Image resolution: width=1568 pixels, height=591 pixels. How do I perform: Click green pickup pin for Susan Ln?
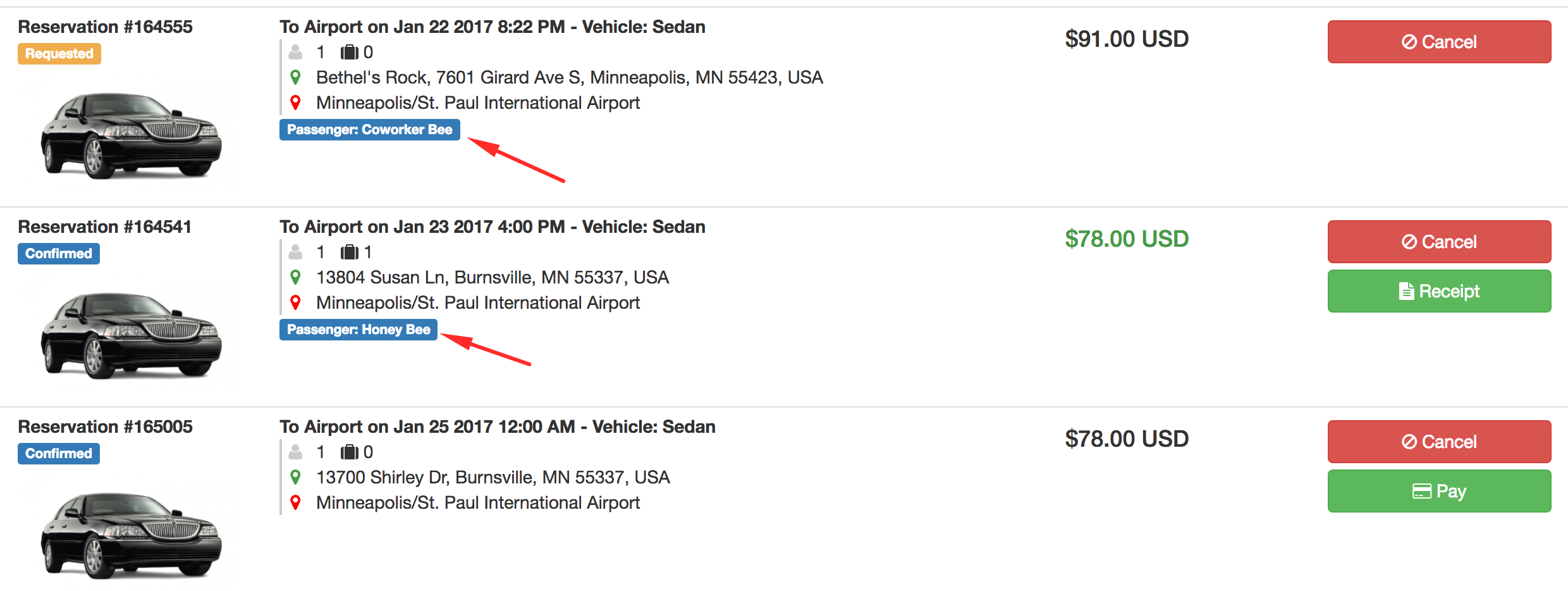point(295,277)
